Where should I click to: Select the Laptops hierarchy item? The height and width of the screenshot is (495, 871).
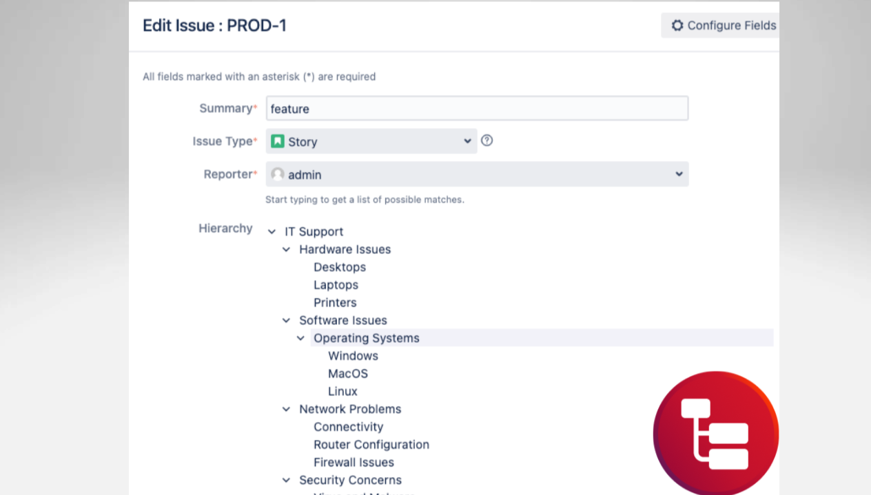click(x=336, y=285)
